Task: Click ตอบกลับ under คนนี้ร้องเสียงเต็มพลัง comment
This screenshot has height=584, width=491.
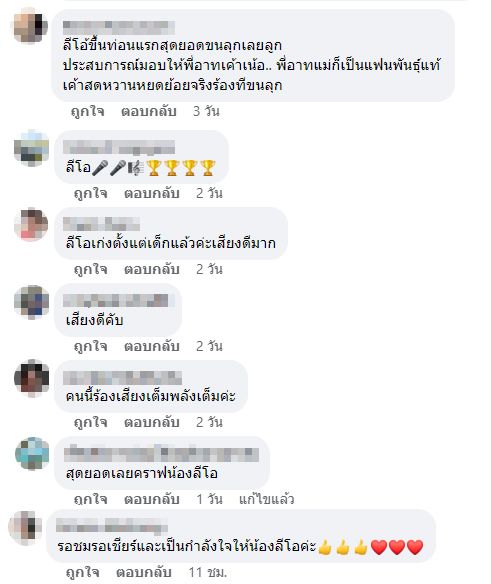Action: coord(152,422)
